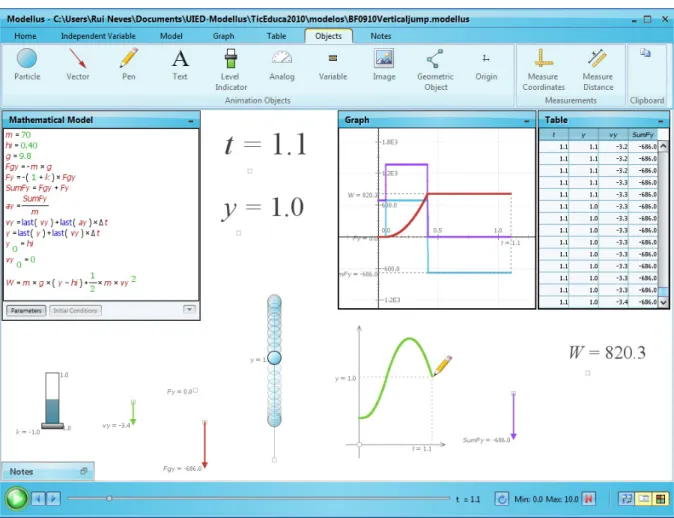Click the time slider handle

[109, 498]
